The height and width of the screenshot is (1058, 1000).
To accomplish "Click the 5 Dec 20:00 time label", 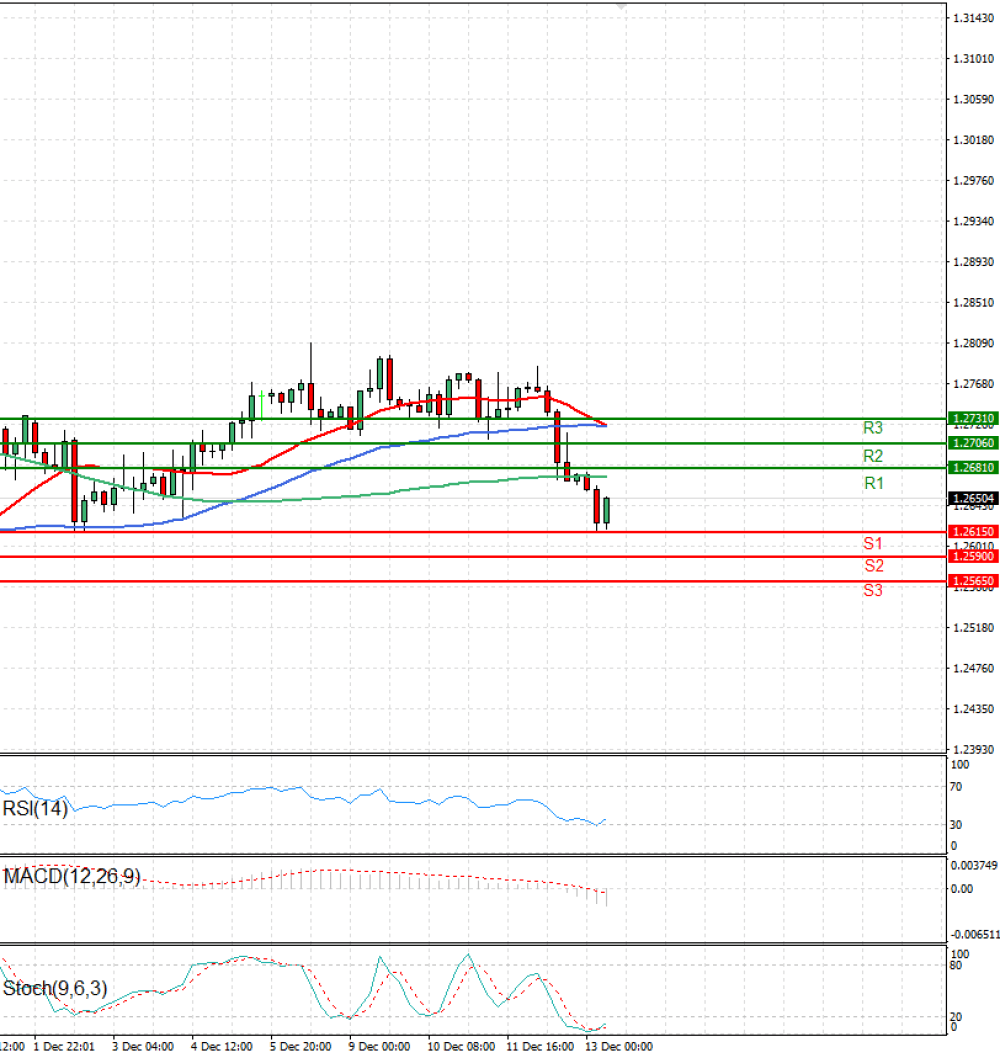I will (300, 1047).
